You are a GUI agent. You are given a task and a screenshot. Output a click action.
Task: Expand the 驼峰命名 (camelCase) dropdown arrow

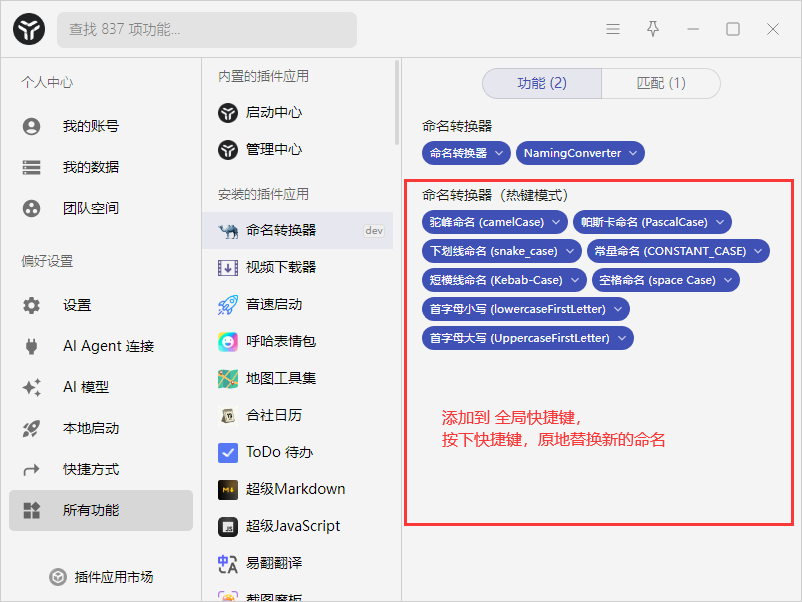[556, 222]
